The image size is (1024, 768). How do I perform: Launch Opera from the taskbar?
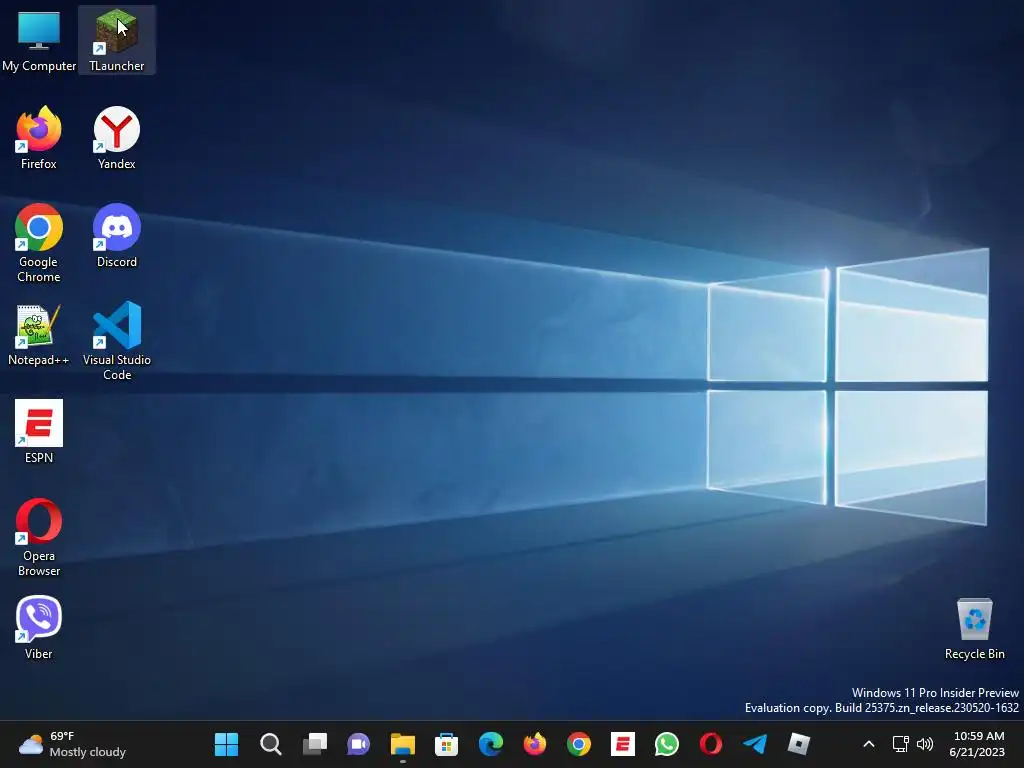[711, 744]
